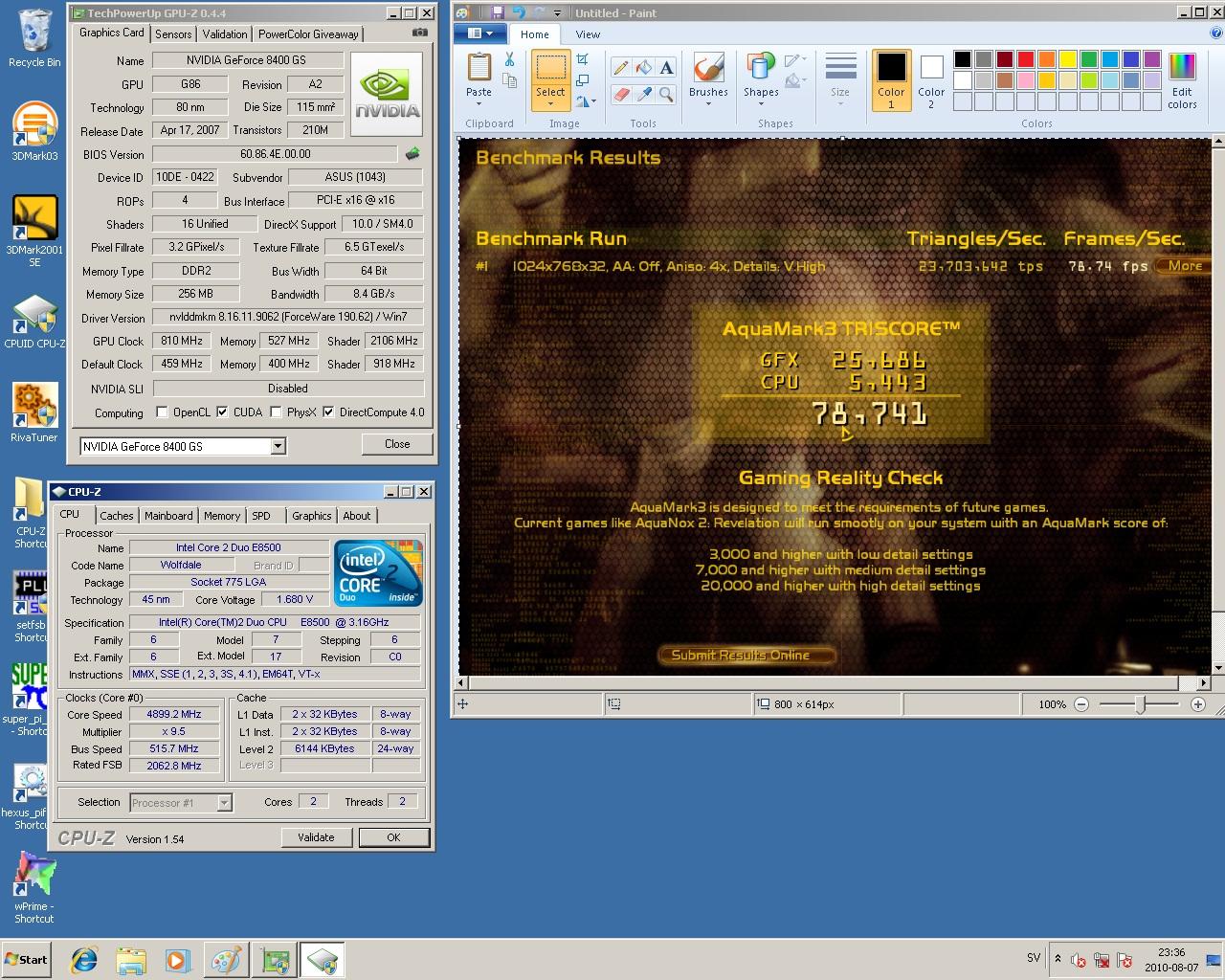1225x980 pixels.
Task: Expand the Paste dropdown arrow in Paint
Action: tap(479, 103)
